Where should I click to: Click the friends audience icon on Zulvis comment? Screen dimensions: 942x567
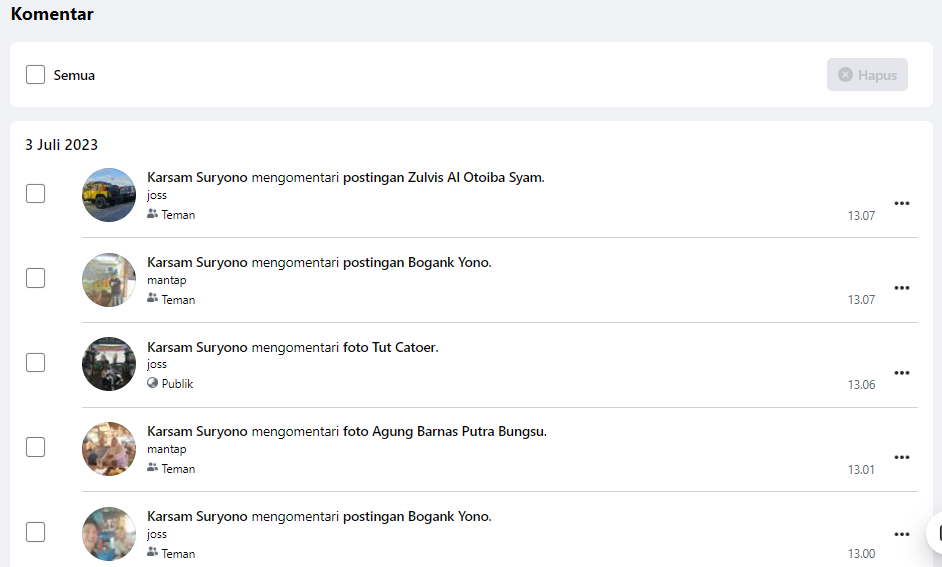pos(153,214)
